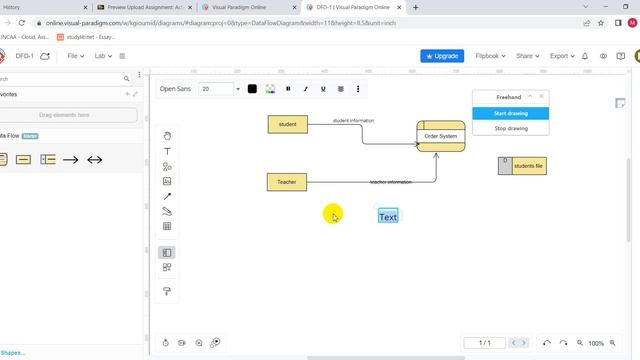This screenshot has width=640, height=360.
Task: Open more text format options dots
Action: click(358, 89)
